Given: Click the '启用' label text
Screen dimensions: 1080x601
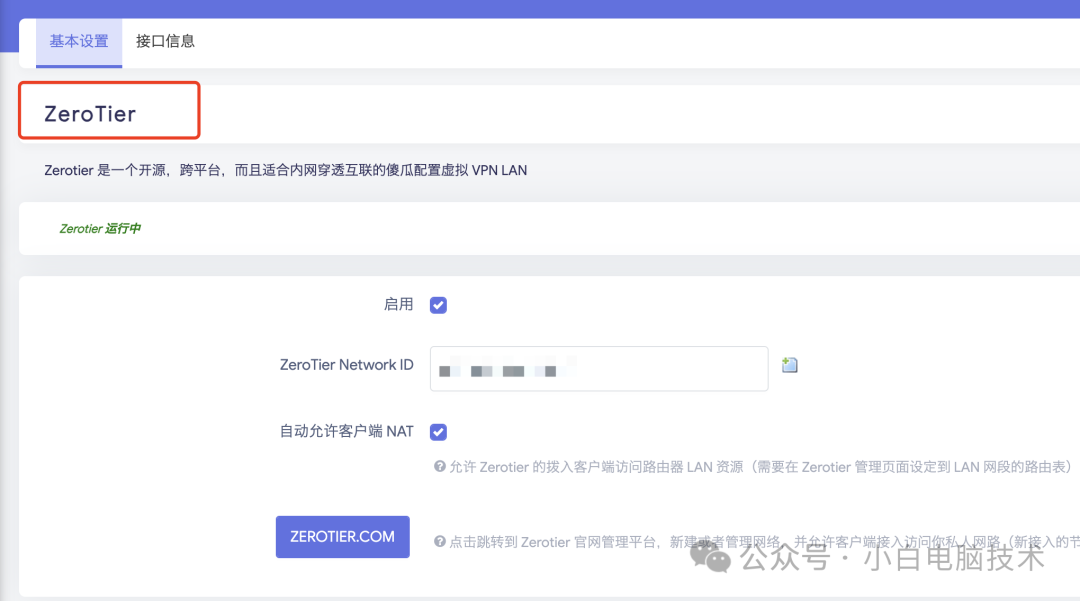Looking at the screenshot, I should [x=398, y=304].
